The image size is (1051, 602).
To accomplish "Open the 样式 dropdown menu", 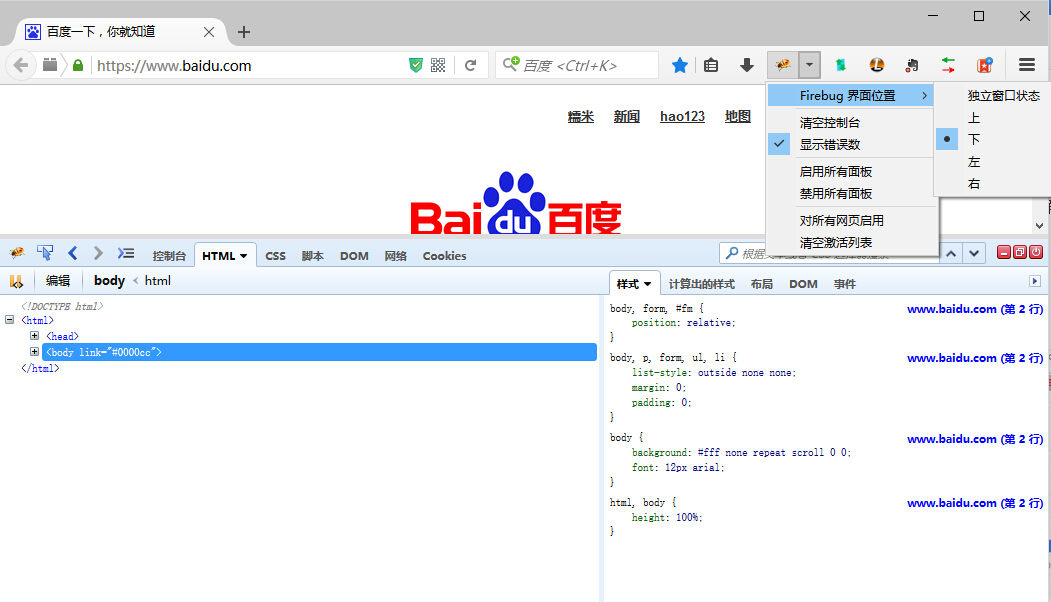I will coord(635,283).
